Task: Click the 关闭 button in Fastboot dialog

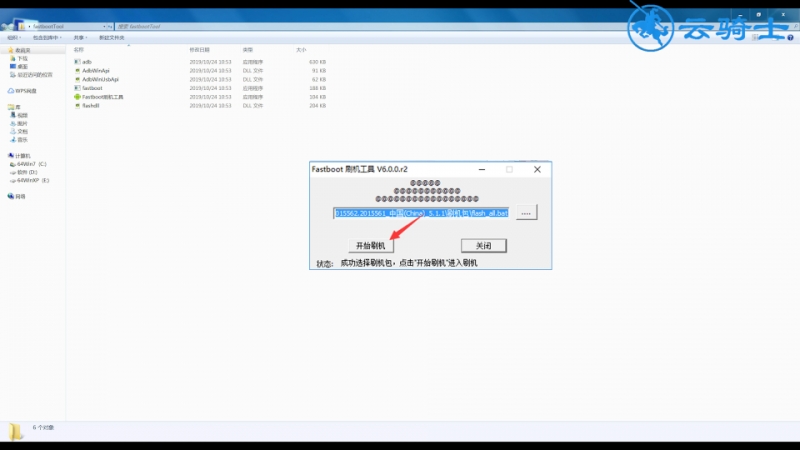Action: coord(484,245)
